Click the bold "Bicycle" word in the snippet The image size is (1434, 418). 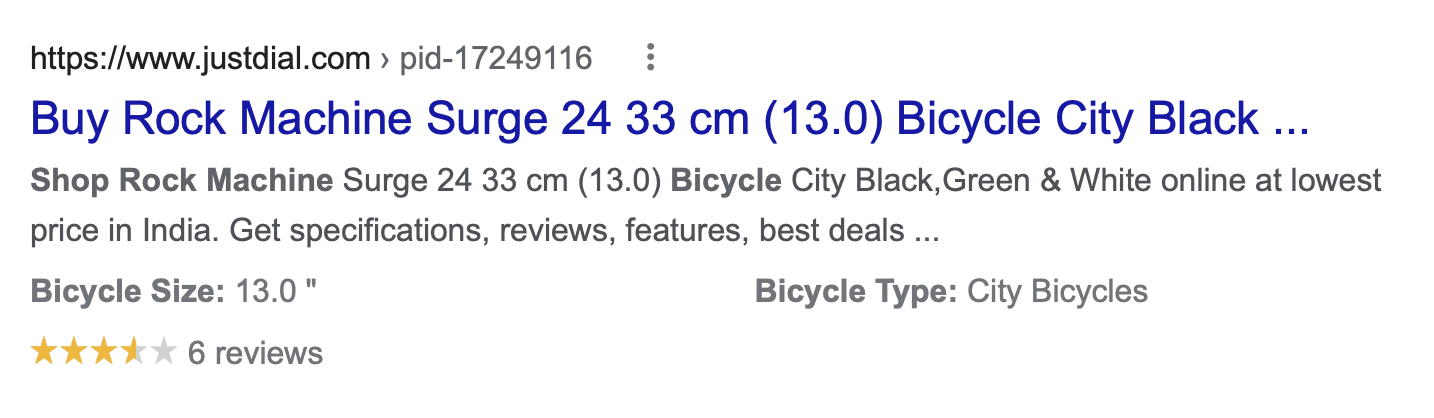[726, 181]
